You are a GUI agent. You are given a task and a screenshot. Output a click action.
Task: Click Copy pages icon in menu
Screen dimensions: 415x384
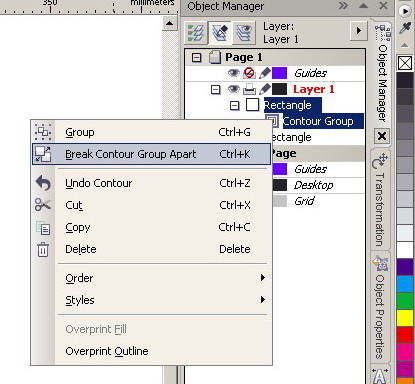[x=43, y=228]
